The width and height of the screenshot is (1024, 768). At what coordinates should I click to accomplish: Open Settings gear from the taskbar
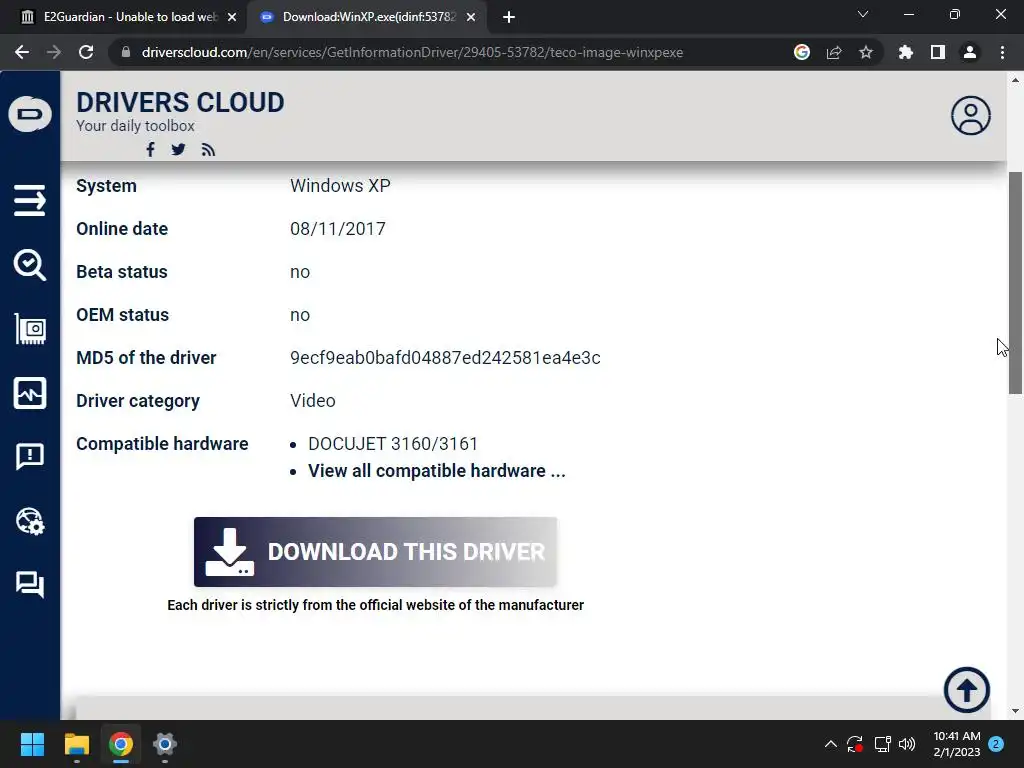[x=165, y=744]
